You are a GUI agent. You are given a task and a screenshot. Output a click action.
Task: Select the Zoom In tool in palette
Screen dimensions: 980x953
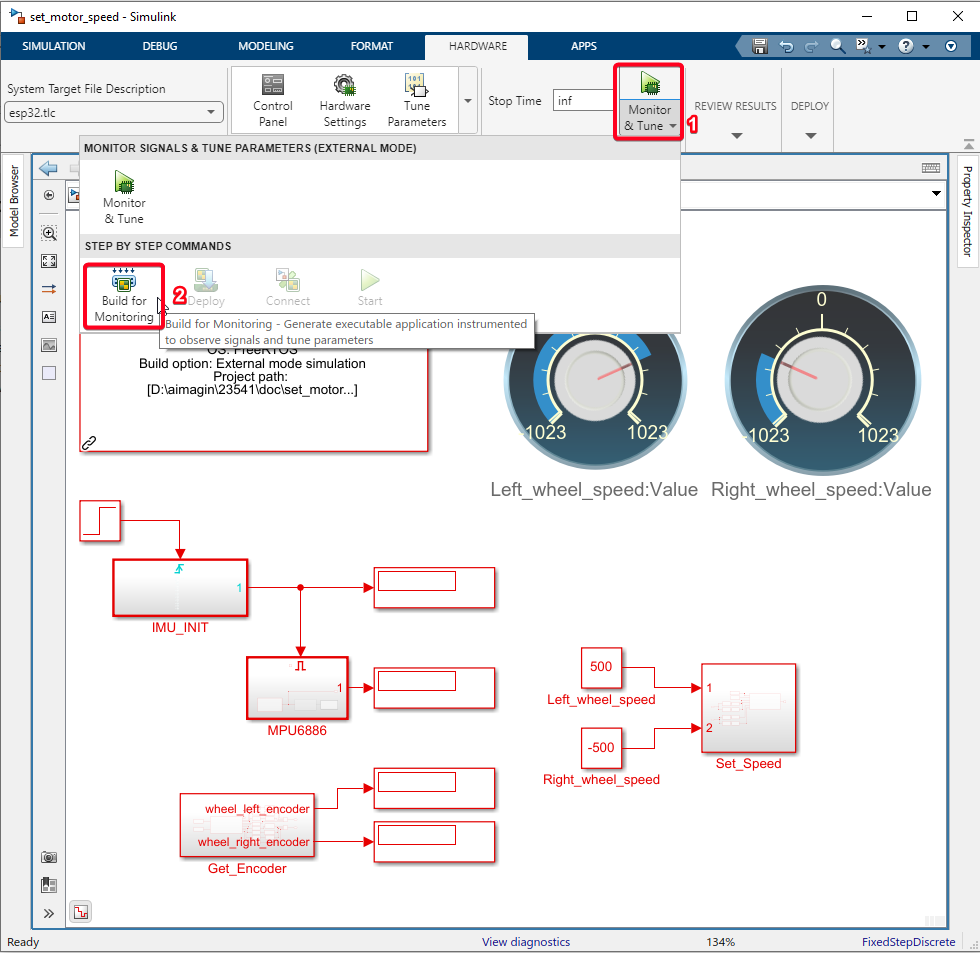pyautogui.click(x=49, y=233)
